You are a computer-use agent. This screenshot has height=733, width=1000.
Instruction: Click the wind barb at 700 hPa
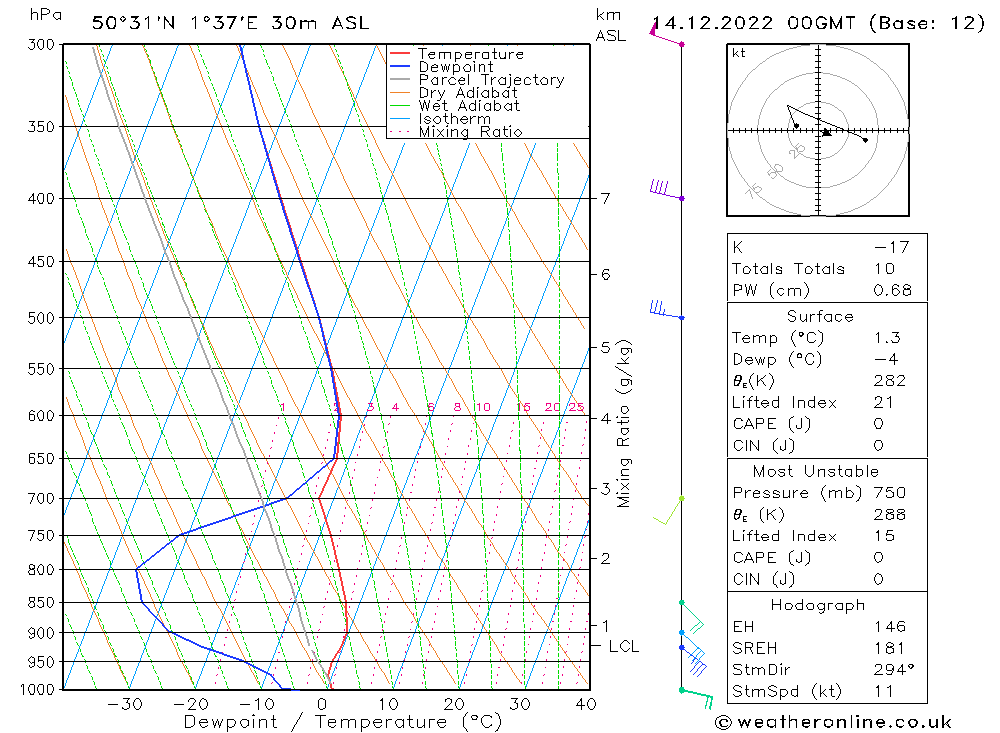click(x=668, y=511)
